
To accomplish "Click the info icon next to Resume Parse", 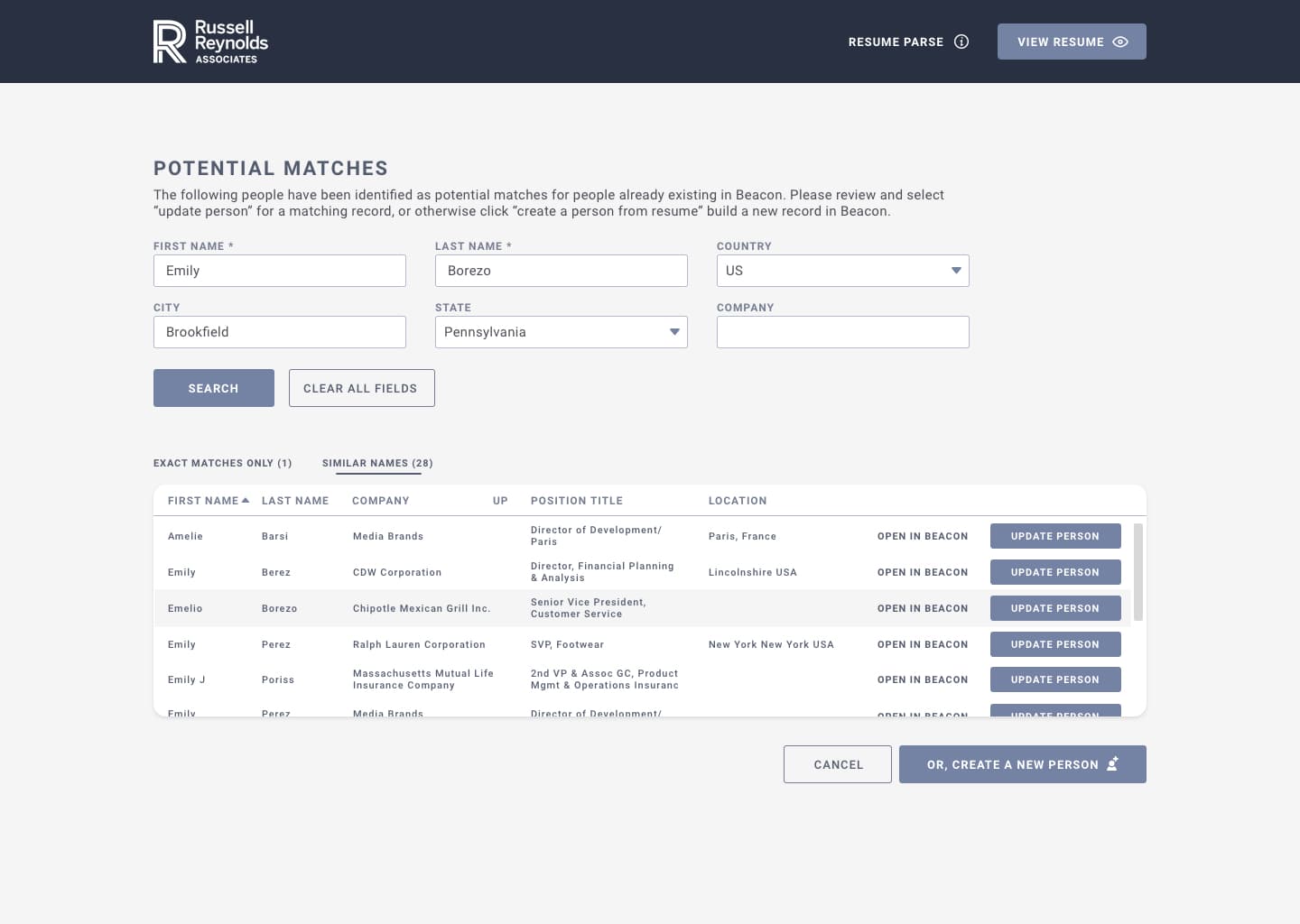I will pyautogui.click(x=961, y=42).
